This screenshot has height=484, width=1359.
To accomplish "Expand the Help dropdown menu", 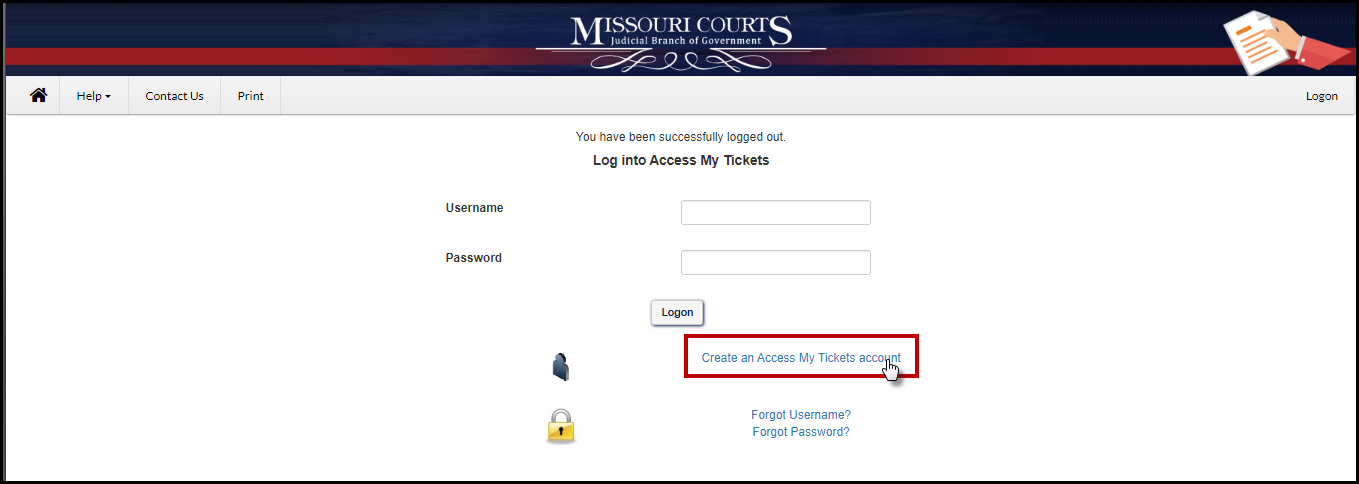I will coord(93,96).
